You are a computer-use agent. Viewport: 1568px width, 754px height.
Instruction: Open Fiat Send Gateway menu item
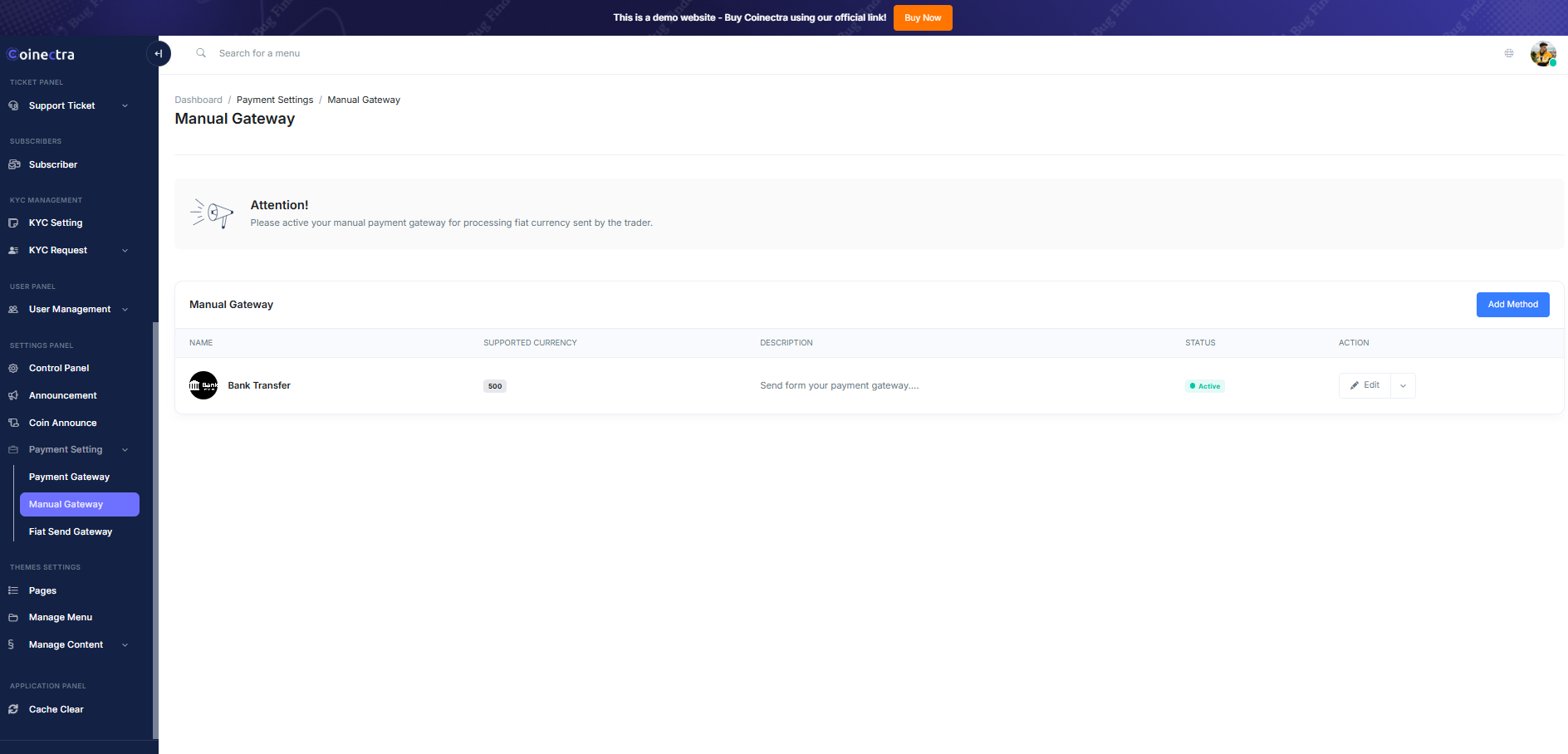click(x=71, y=531)
